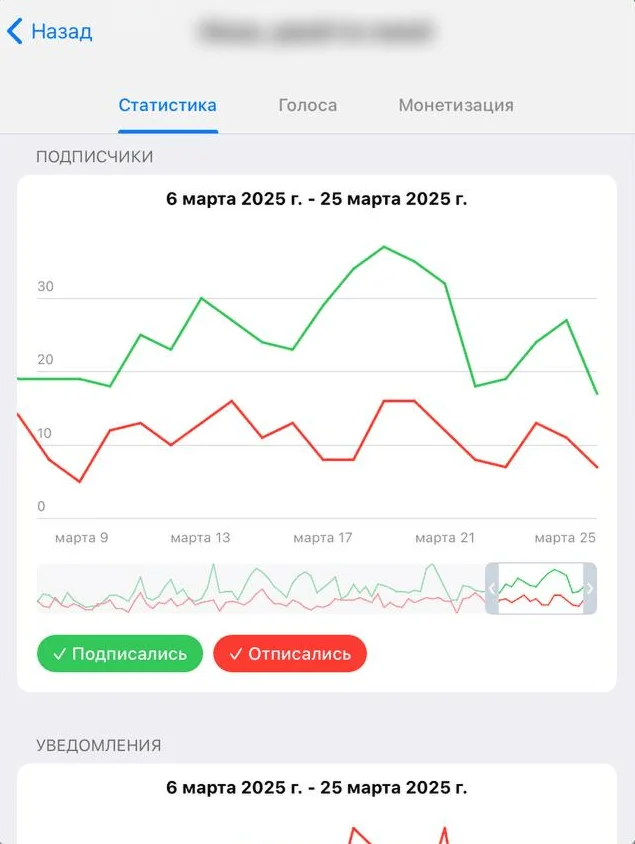Screen dimensions: 635x844
Task: Go back via the Назад link
Action: [x=61, y=32]
